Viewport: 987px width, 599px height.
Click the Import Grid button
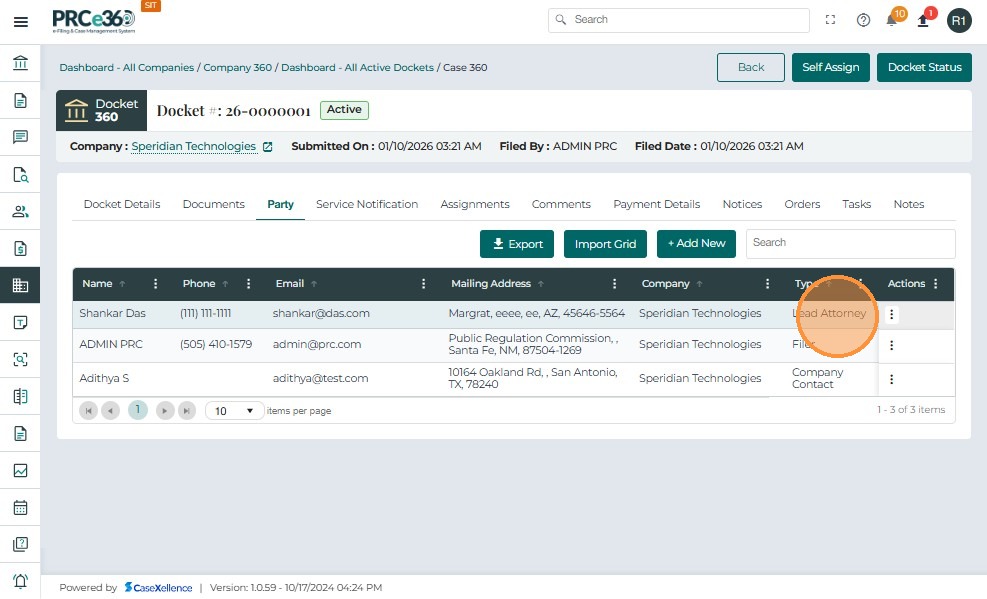(x=606, y=244)
